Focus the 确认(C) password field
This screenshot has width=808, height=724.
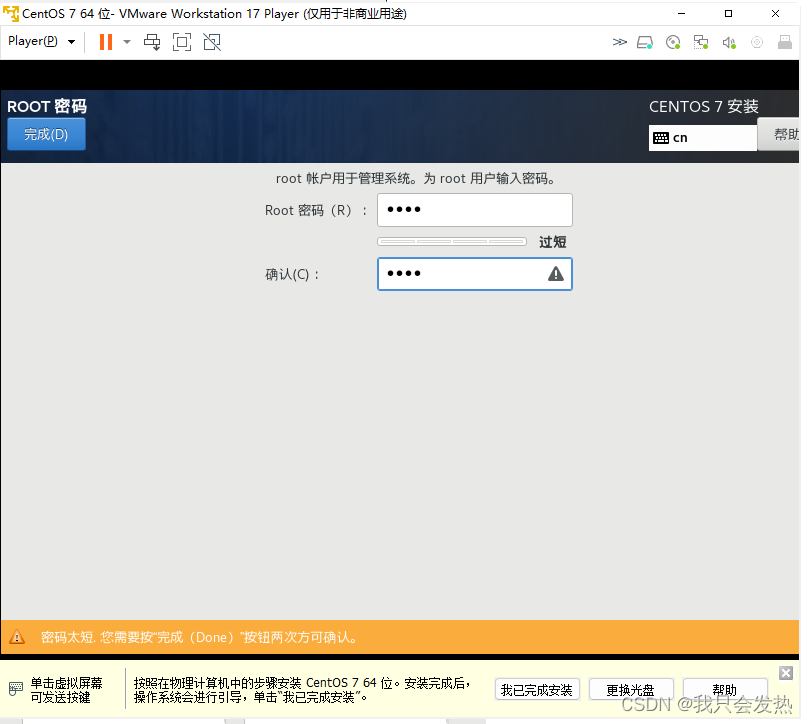coord(475,274)
